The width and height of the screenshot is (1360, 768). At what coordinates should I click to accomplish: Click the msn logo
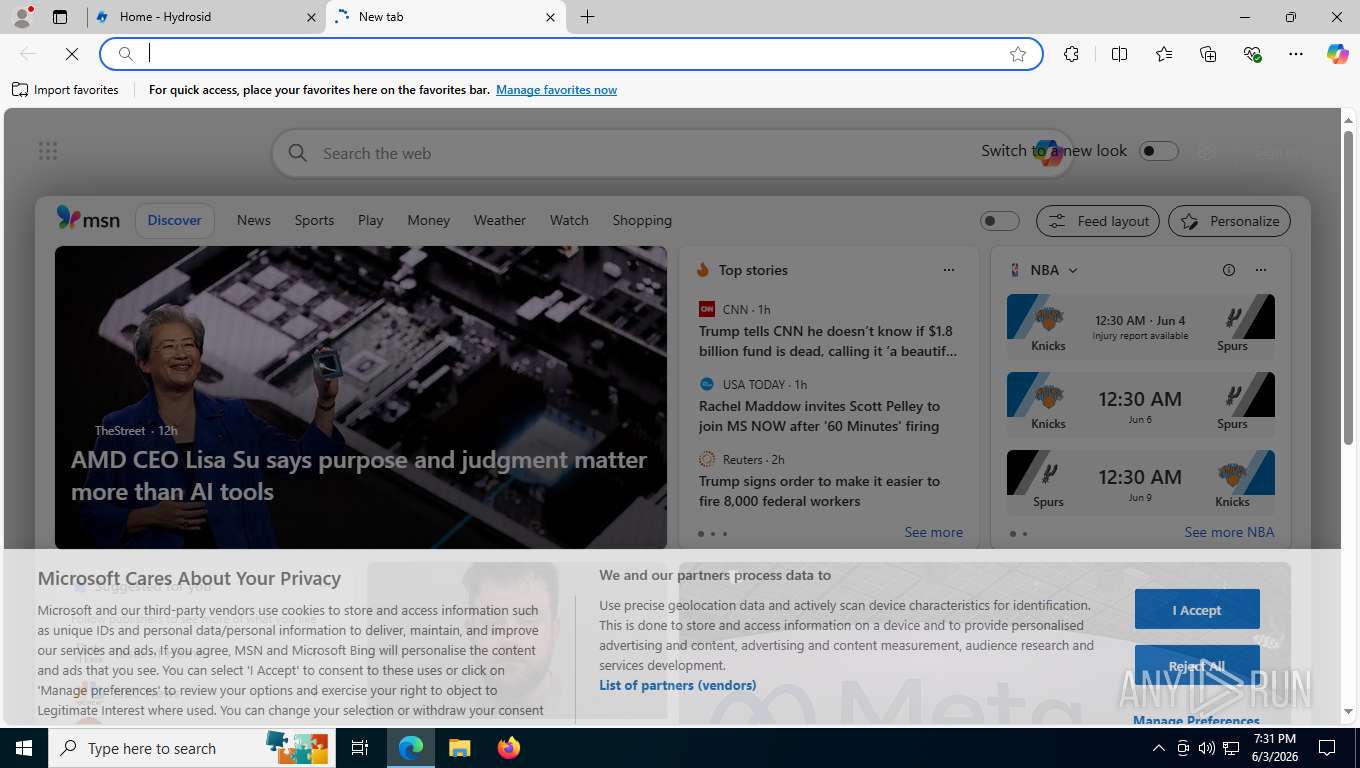88,219
